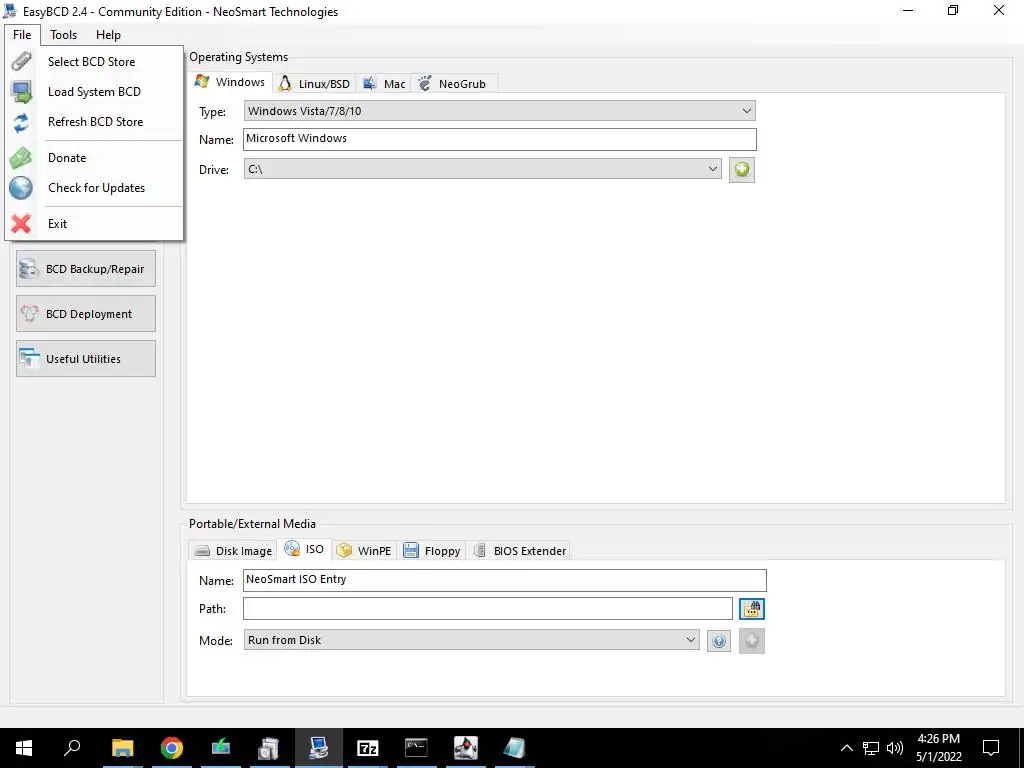
Task: Select the Windows operating system tab
Action: click(231, 82)
